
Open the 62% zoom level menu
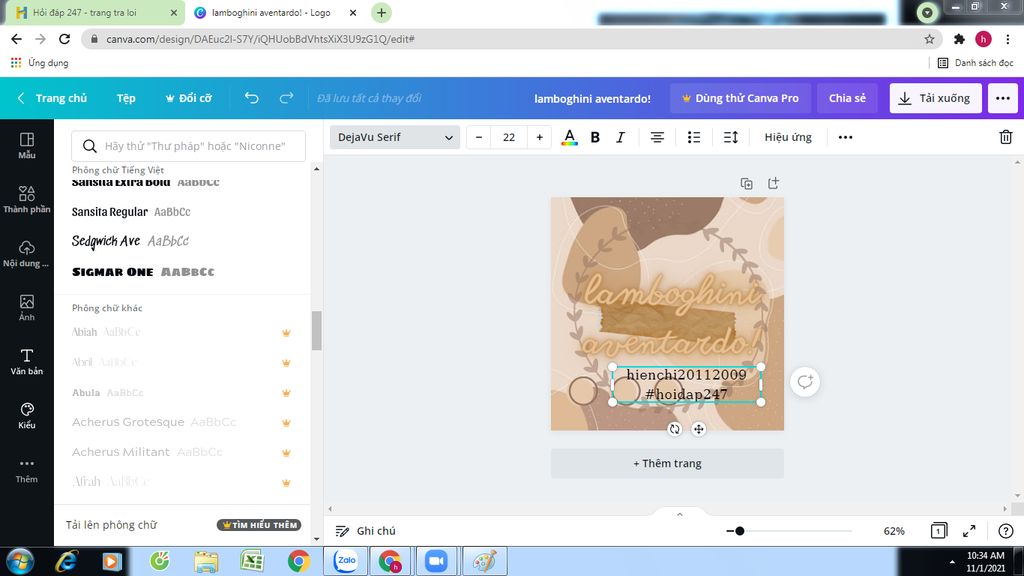pos(893,531)
